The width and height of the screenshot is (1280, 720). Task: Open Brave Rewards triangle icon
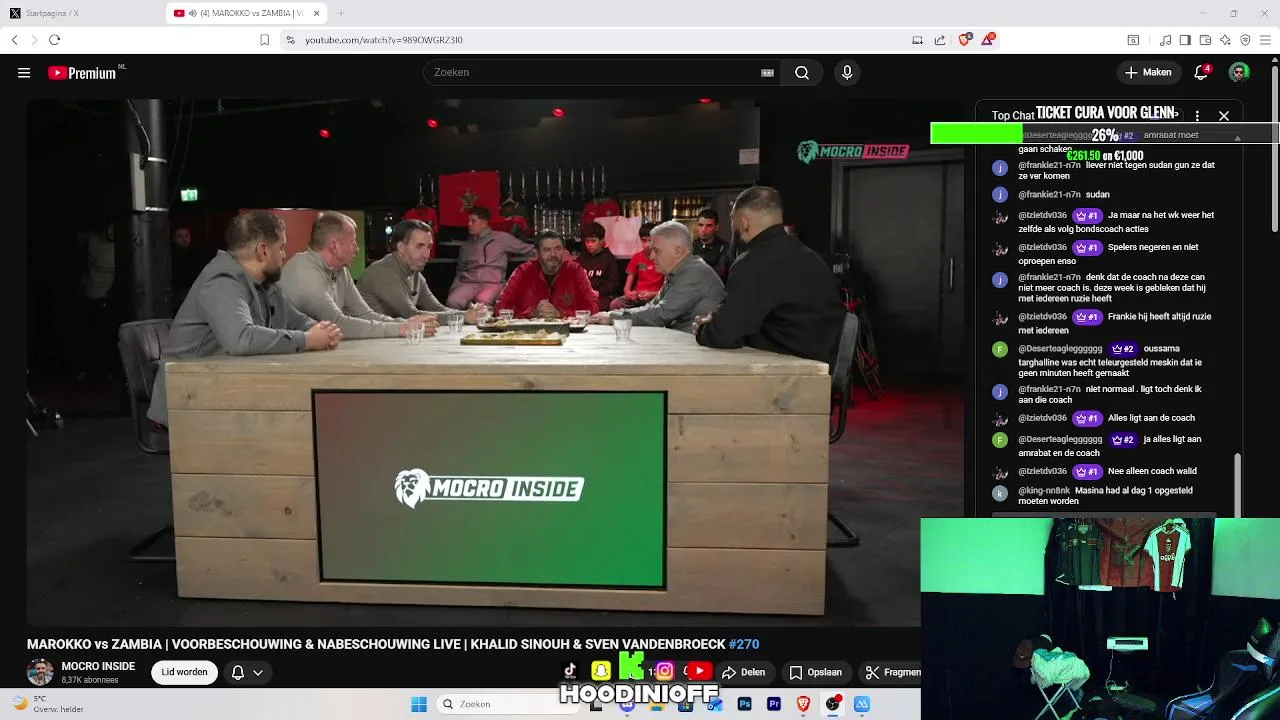click(988, 40)
